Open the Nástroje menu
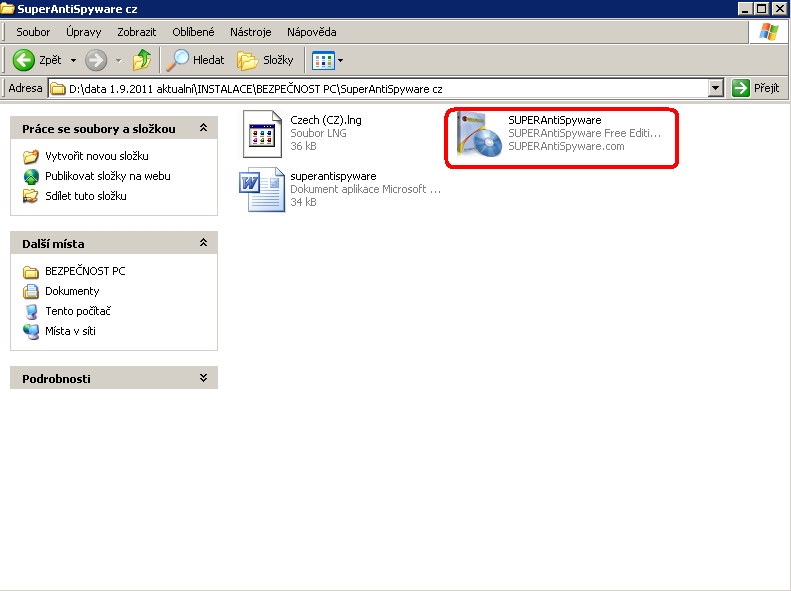This screenshot has width=791, height=591. (x=251, y=32)
